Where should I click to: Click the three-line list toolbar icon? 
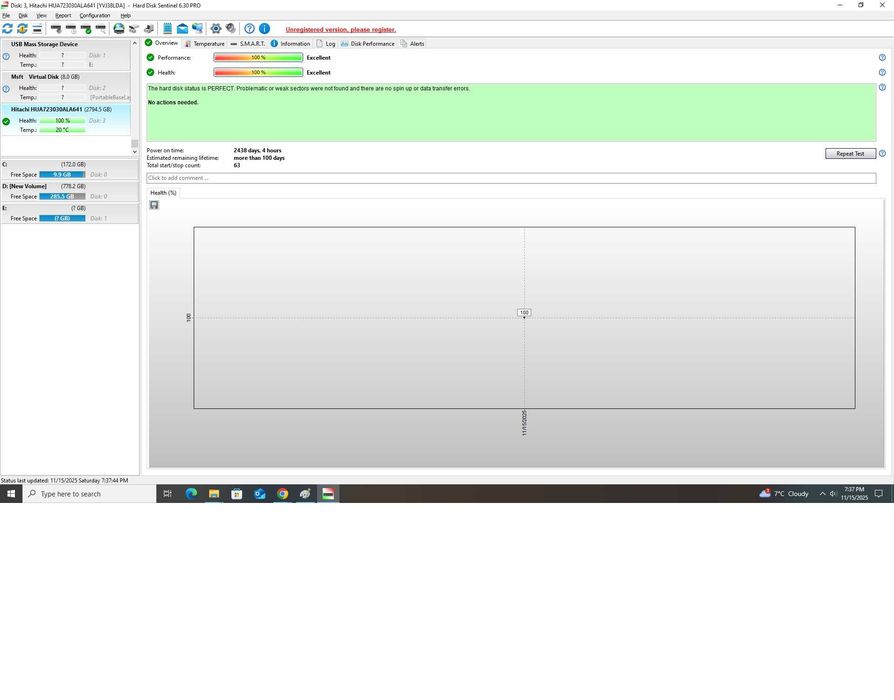click(37, 29)
